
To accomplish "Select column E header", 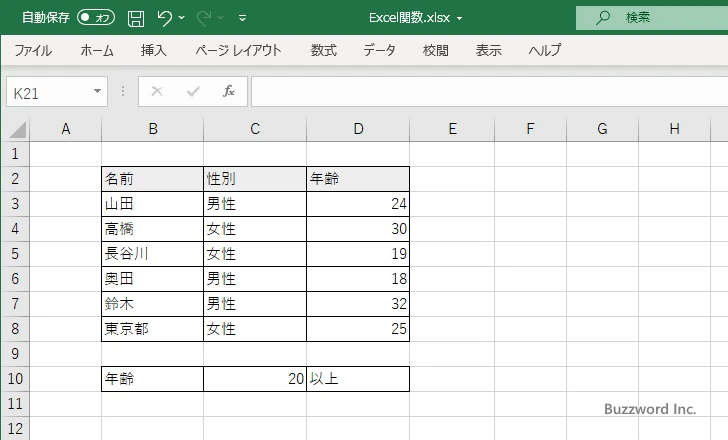I will (452, 129).
